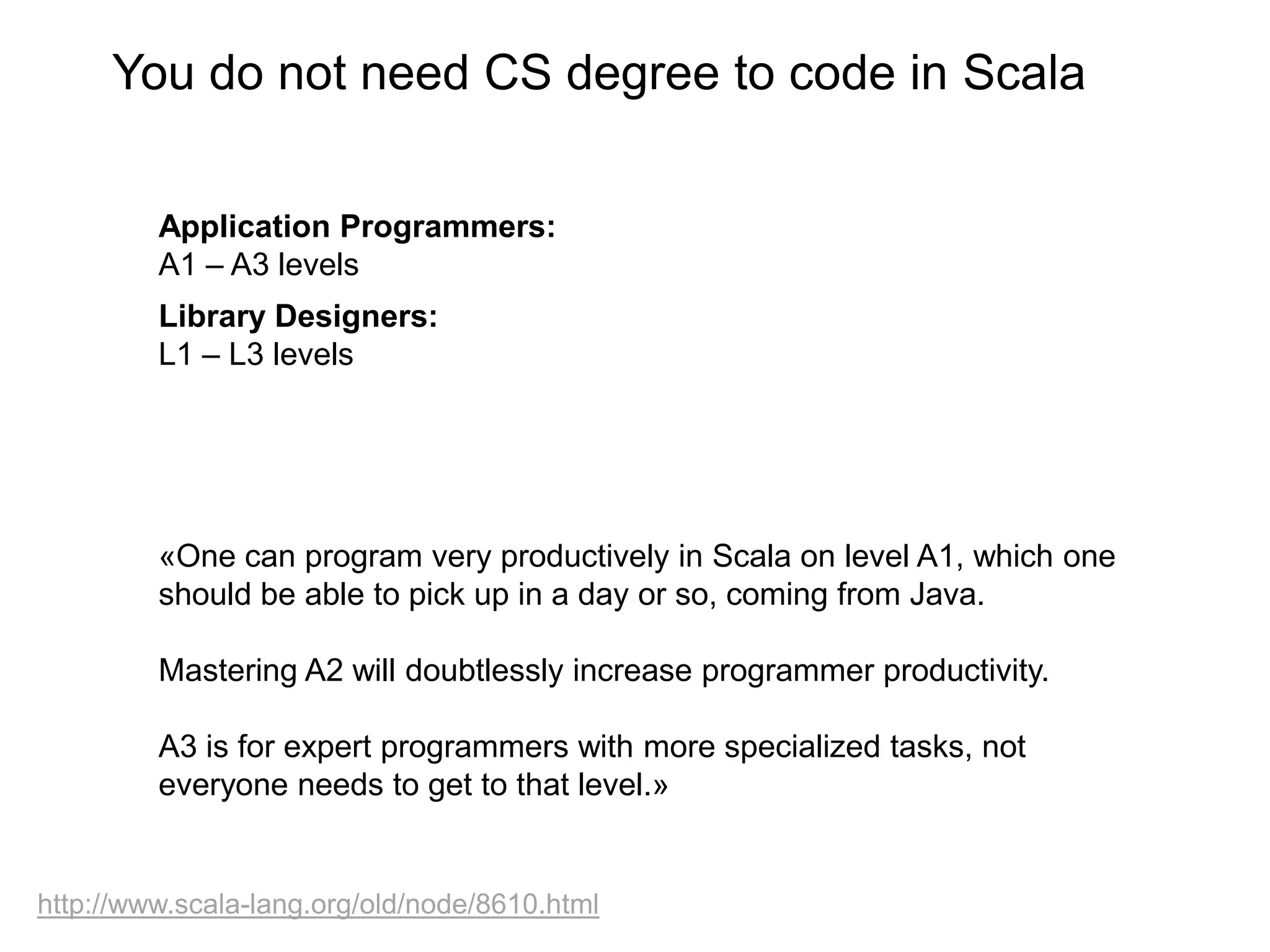Screen dimensions: 1270x952
Task: Click the quote line starting 'One can program'
Action: [637, 556]
